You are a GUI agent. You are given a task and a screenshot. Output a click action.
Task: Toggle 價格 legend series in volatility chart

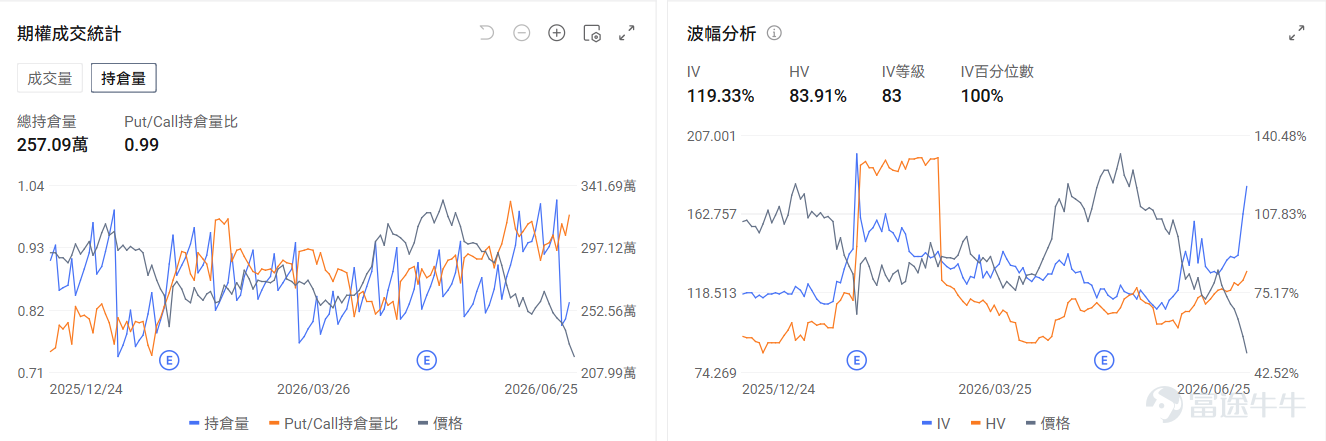(1047, 423)
